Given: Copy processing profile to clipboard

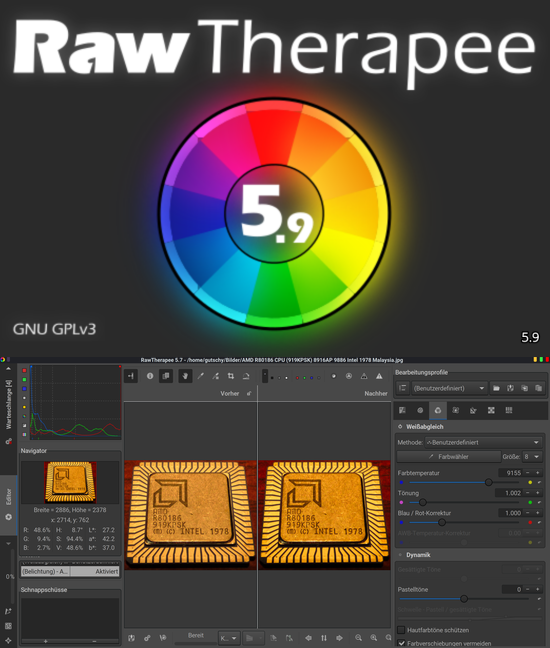Looking at the screenshot, I should click(x=524, y=388).
